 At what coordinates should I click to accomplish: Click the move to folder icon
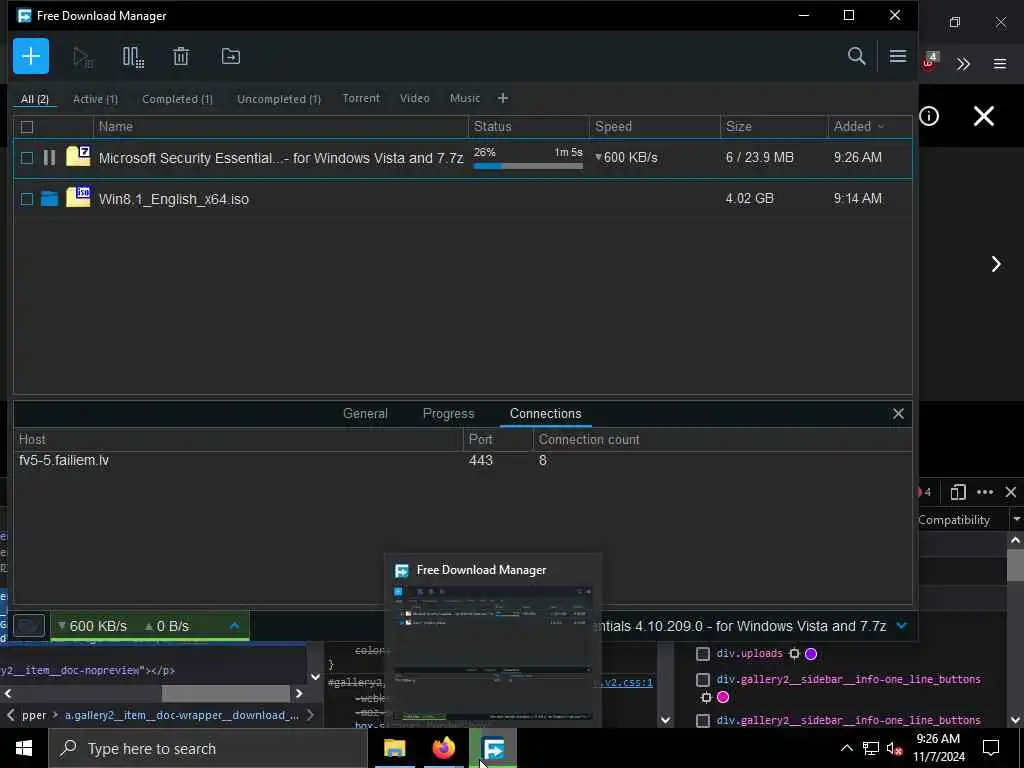231,57
